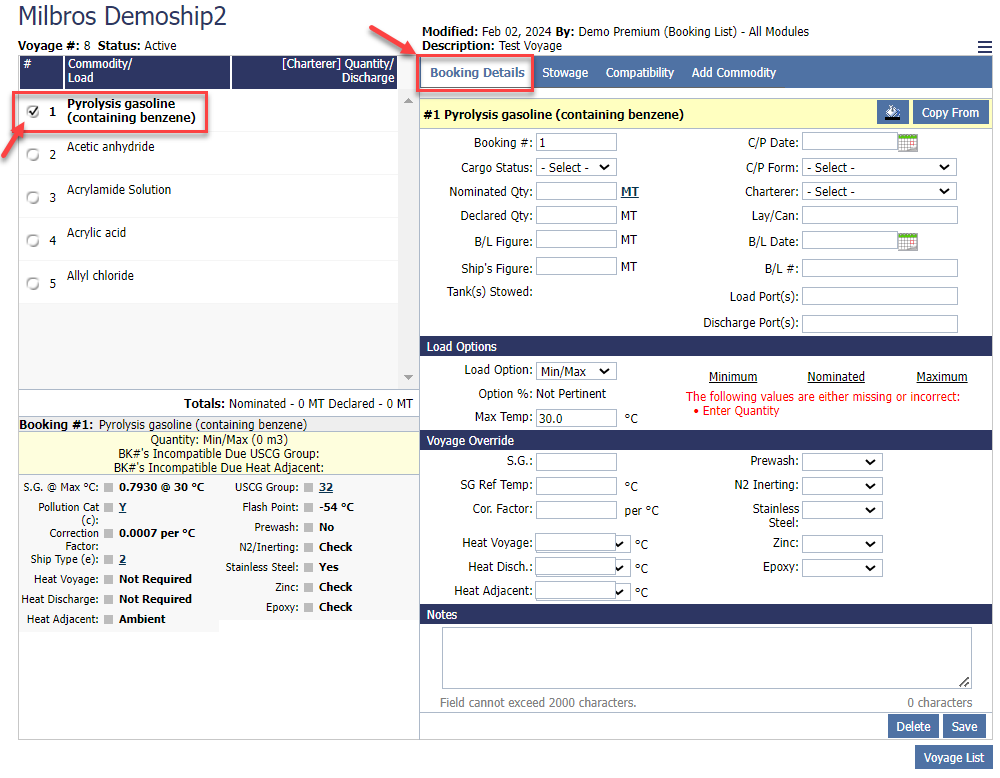The image size is (1000, 778).
Task: Select the Allyl chloride radio button
Action: (33, 284)
